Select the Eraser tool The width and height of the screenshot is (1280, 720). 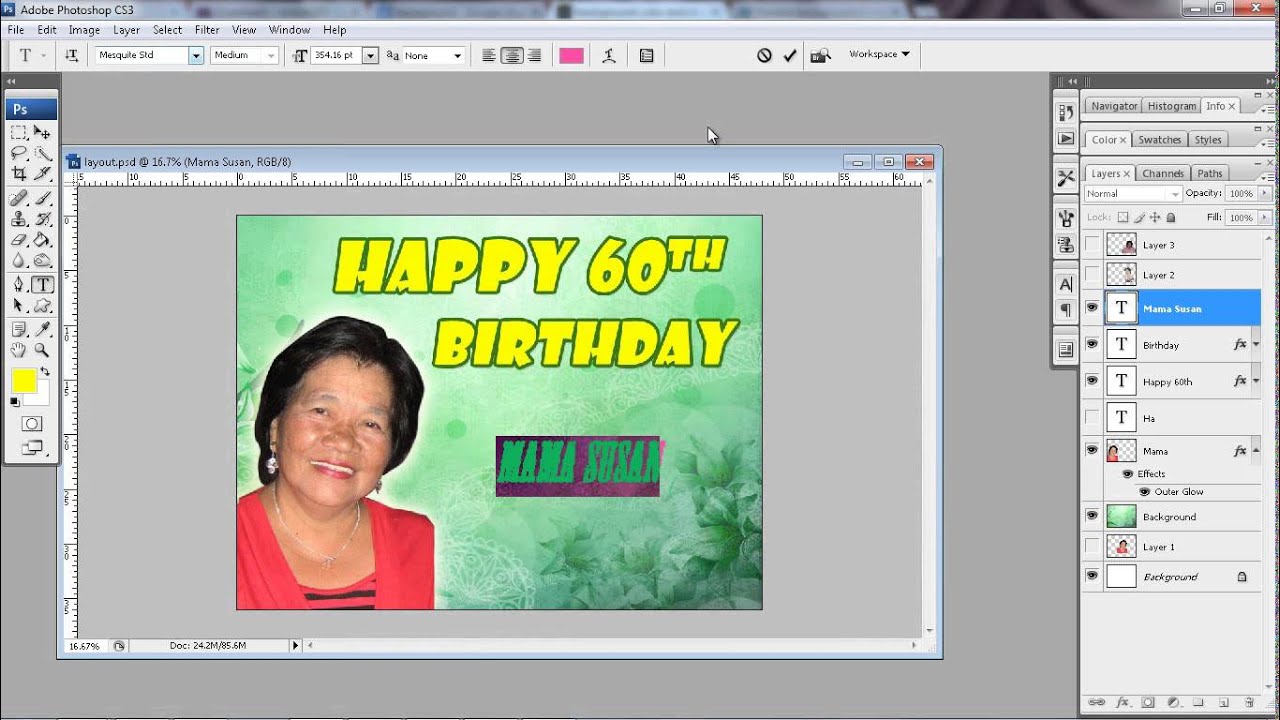19,240
